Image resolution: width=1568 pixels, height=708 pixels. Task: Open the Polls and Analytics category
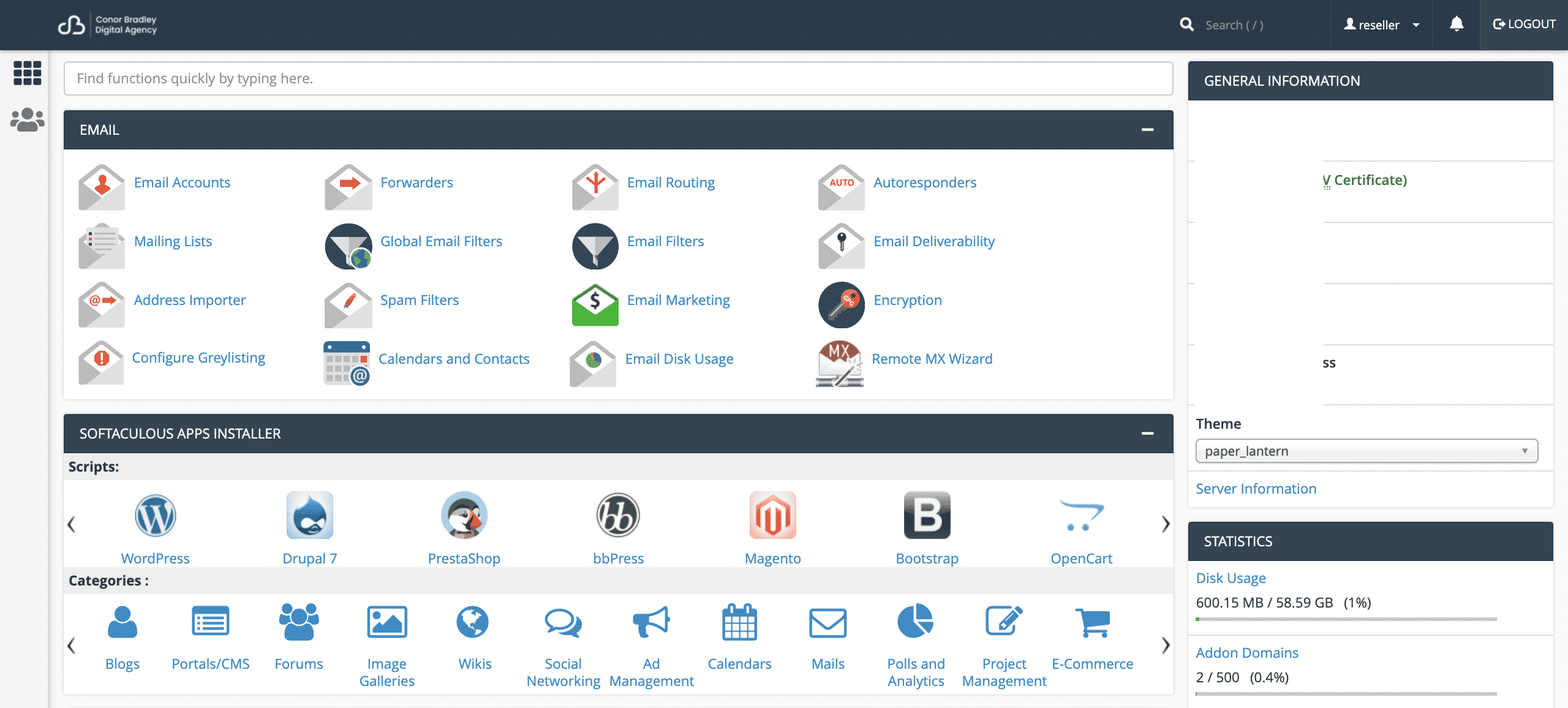pos(916,646)
